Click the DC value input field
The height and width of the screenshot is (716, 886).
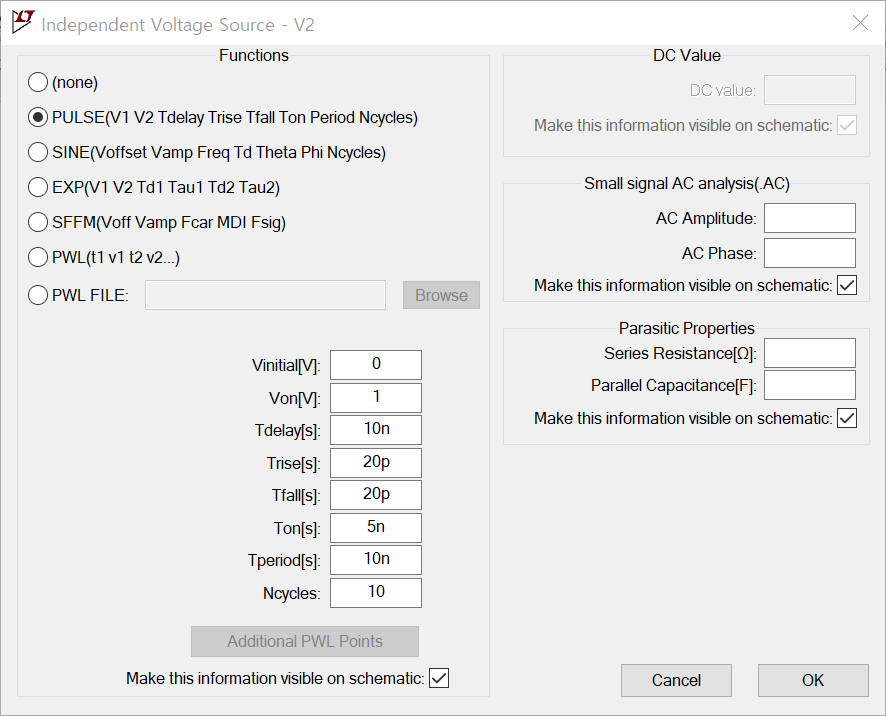pos(810,90)
